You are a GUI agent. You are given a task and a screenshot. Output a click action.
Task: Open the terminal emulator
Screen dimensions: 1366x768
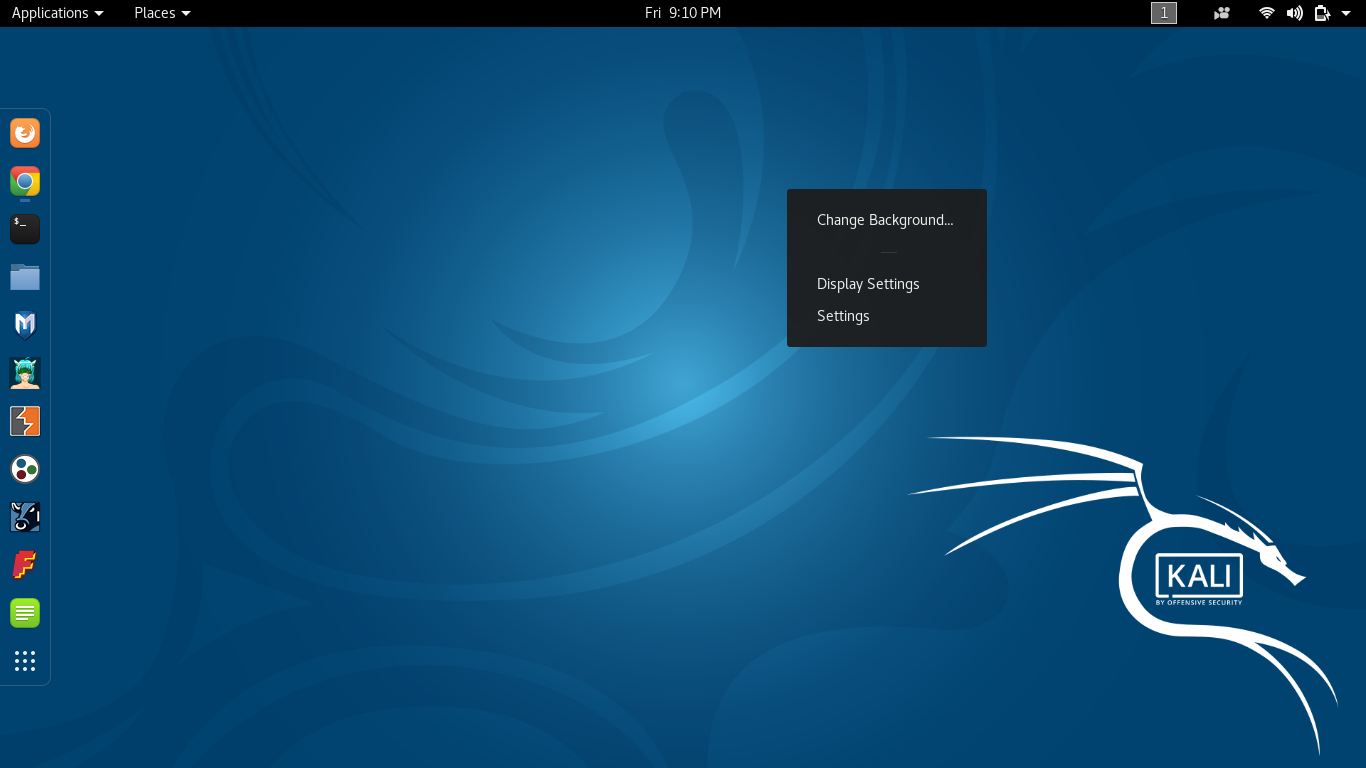[24, 228]
